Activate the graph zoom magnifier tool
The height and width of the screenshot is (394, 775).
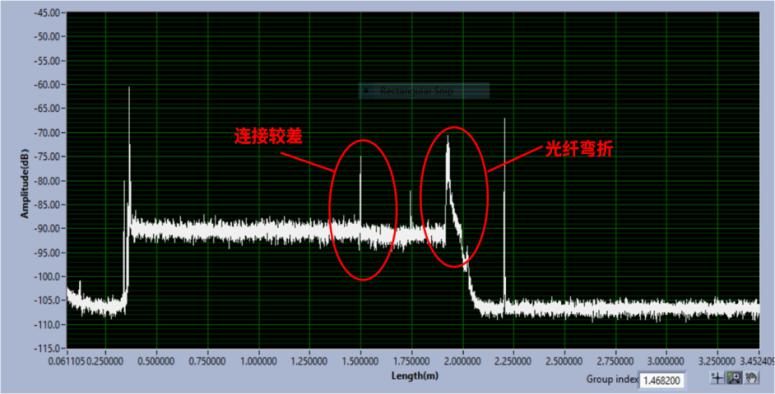pos(734,378)
